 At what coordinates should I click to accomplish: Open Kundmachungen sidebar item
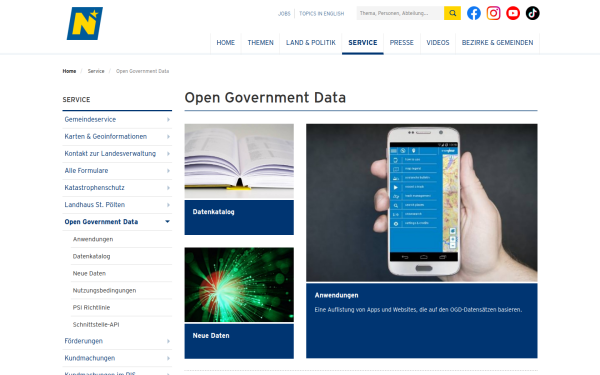90,358
